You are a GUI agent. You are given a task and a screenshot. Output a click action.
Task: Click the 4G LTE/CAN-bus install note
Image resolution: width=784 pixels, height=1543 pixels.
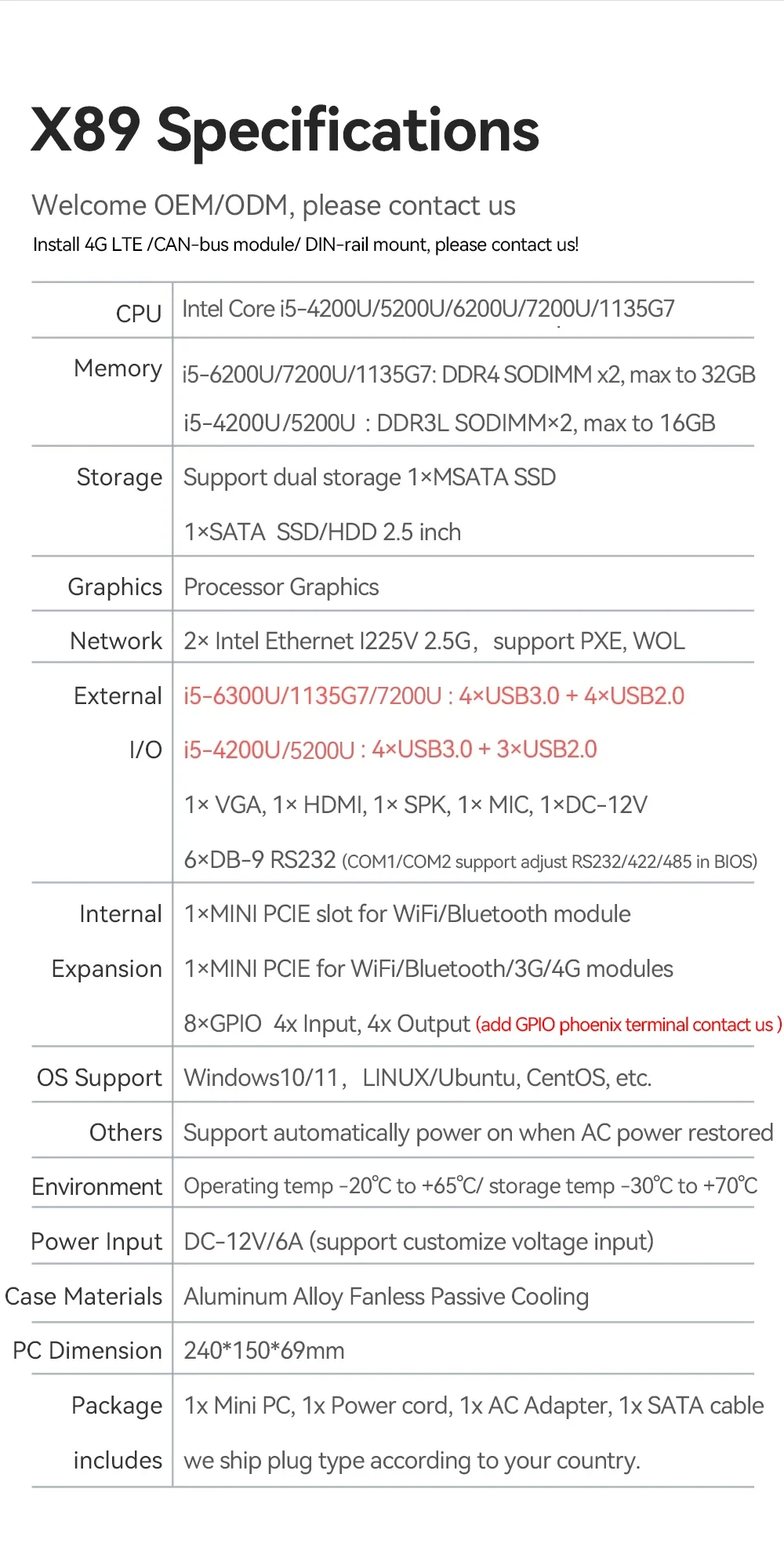click(306, 245)
